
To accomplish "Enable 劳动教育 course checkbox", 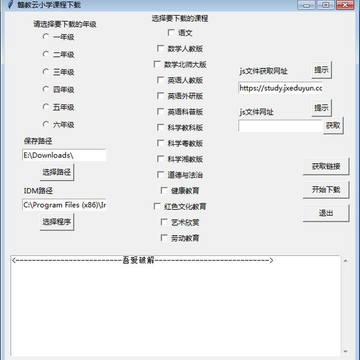I will click(164, 238).
